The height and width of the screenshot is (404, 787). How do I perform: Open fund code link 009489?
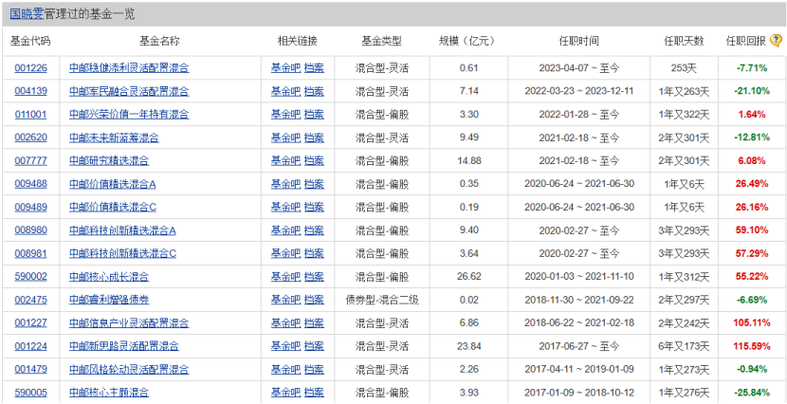point(31,207)
